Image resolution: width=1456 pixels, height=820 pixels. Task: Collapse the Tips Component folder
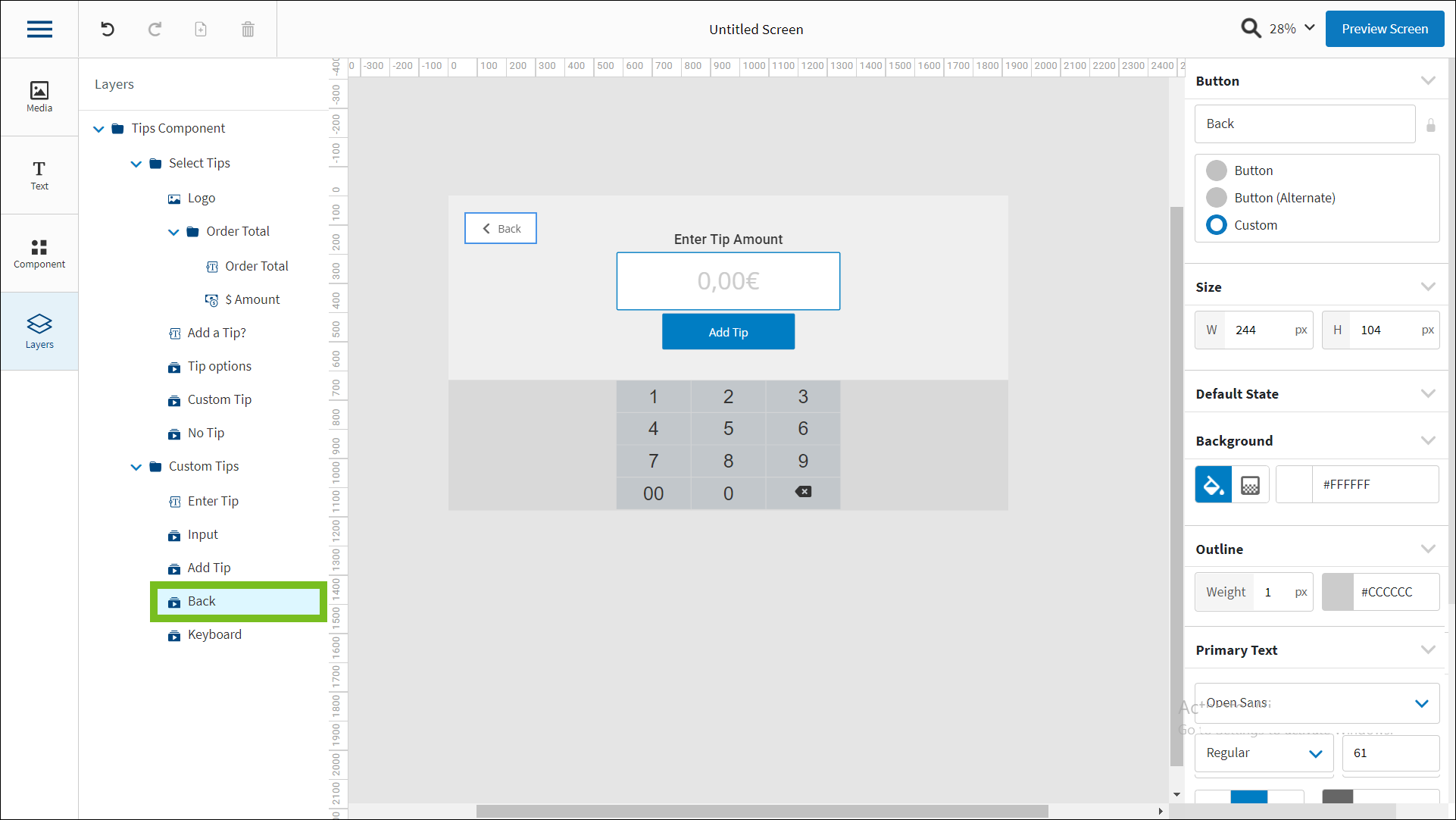pos(98,129)
